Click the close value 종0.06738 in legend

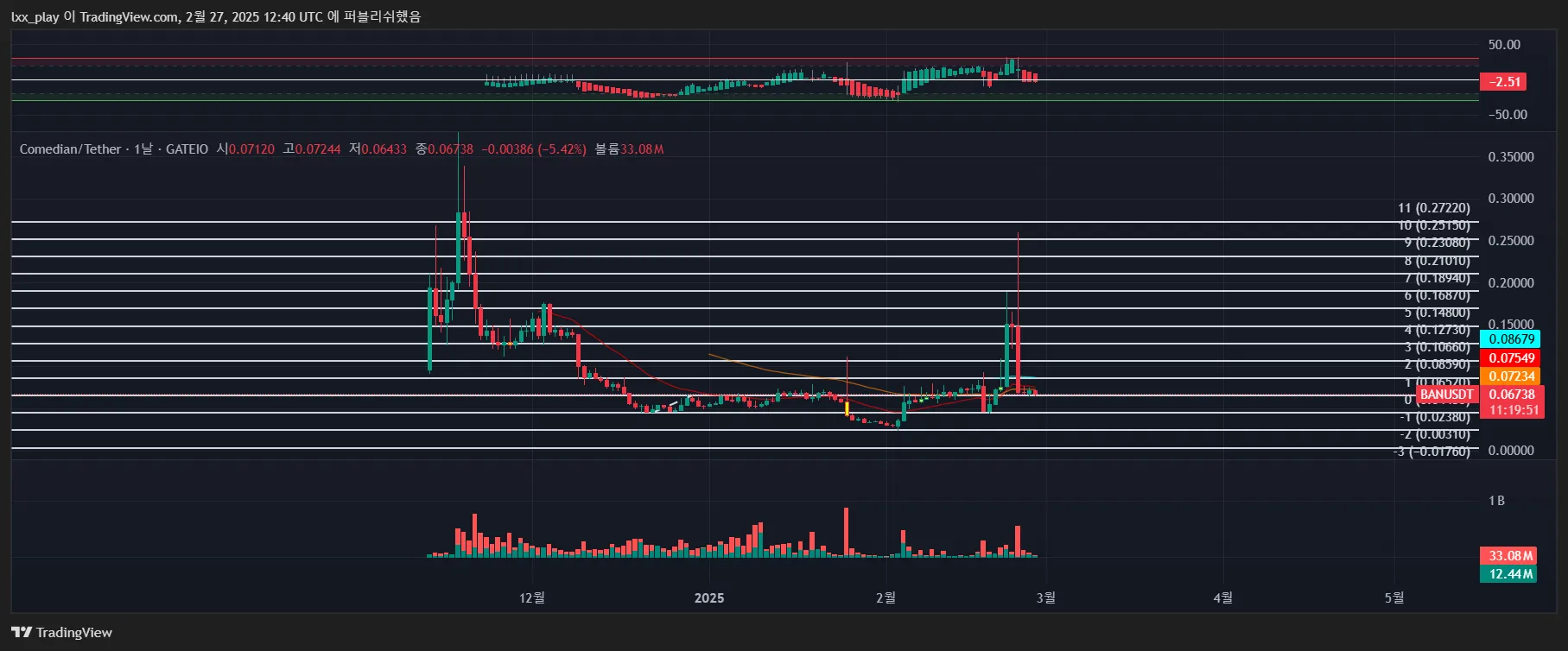click(444, 149)
